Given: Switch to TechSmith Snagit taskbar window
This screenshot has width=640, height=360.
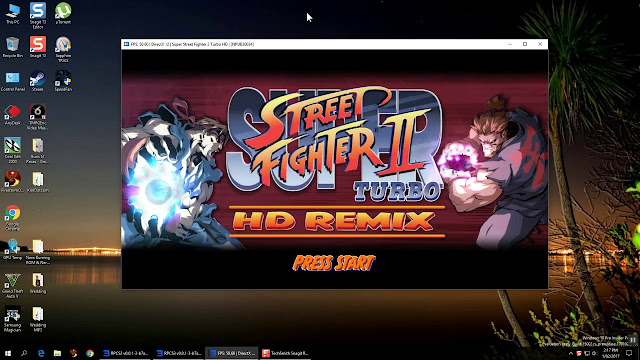Looking at the screenshot, I should point(285,353).
